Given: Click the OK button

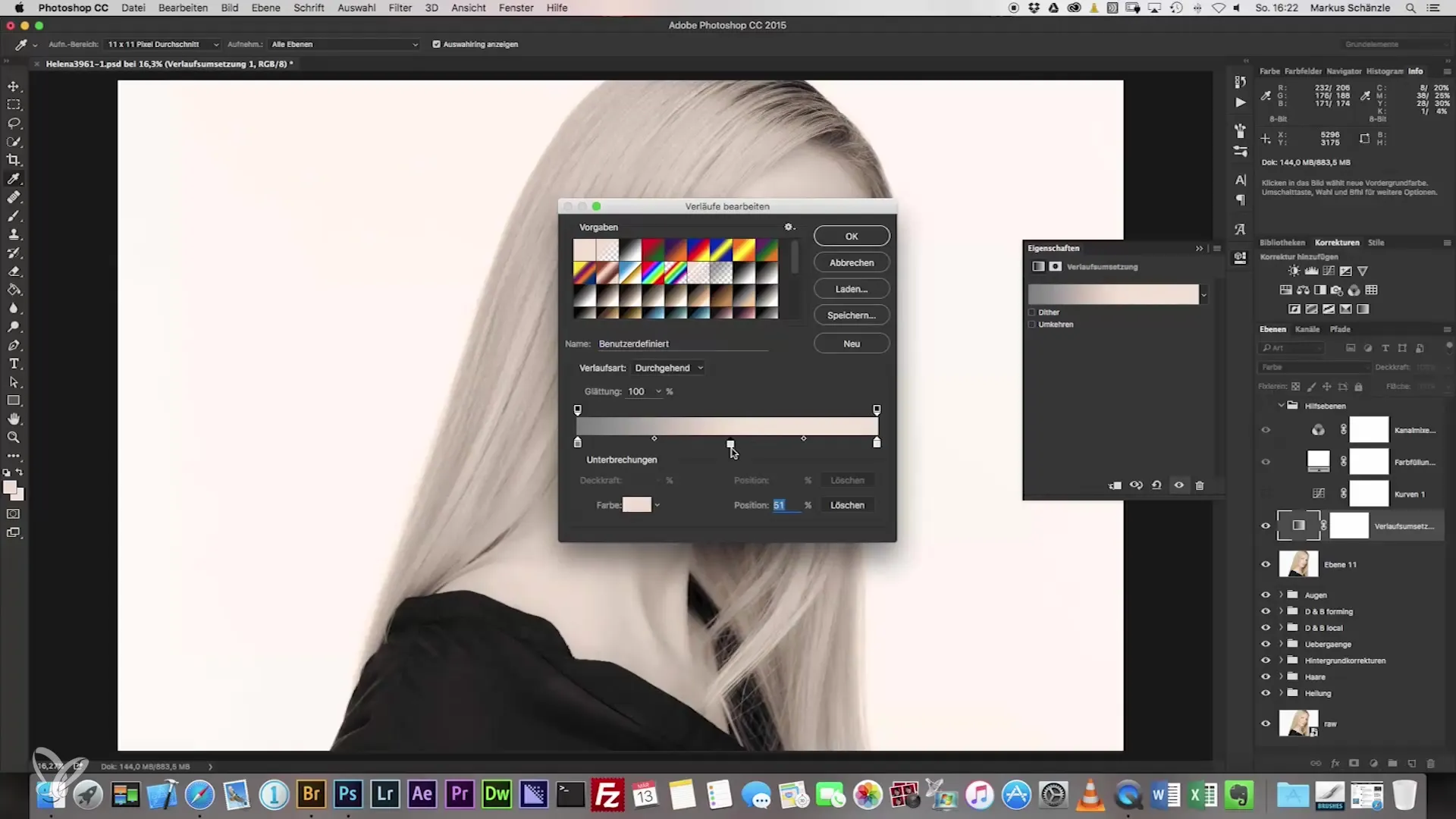Looking at the screenshot, I should (x=851, y=237).
